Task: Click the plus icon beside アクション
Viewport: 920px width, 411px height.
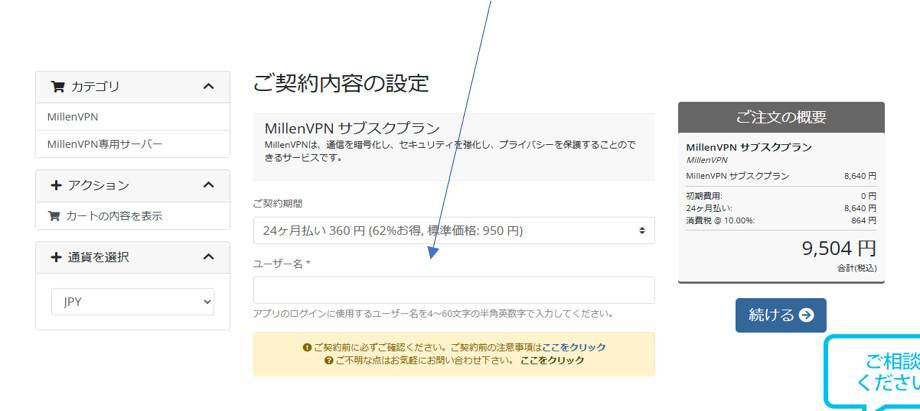Action: (56, 186)
